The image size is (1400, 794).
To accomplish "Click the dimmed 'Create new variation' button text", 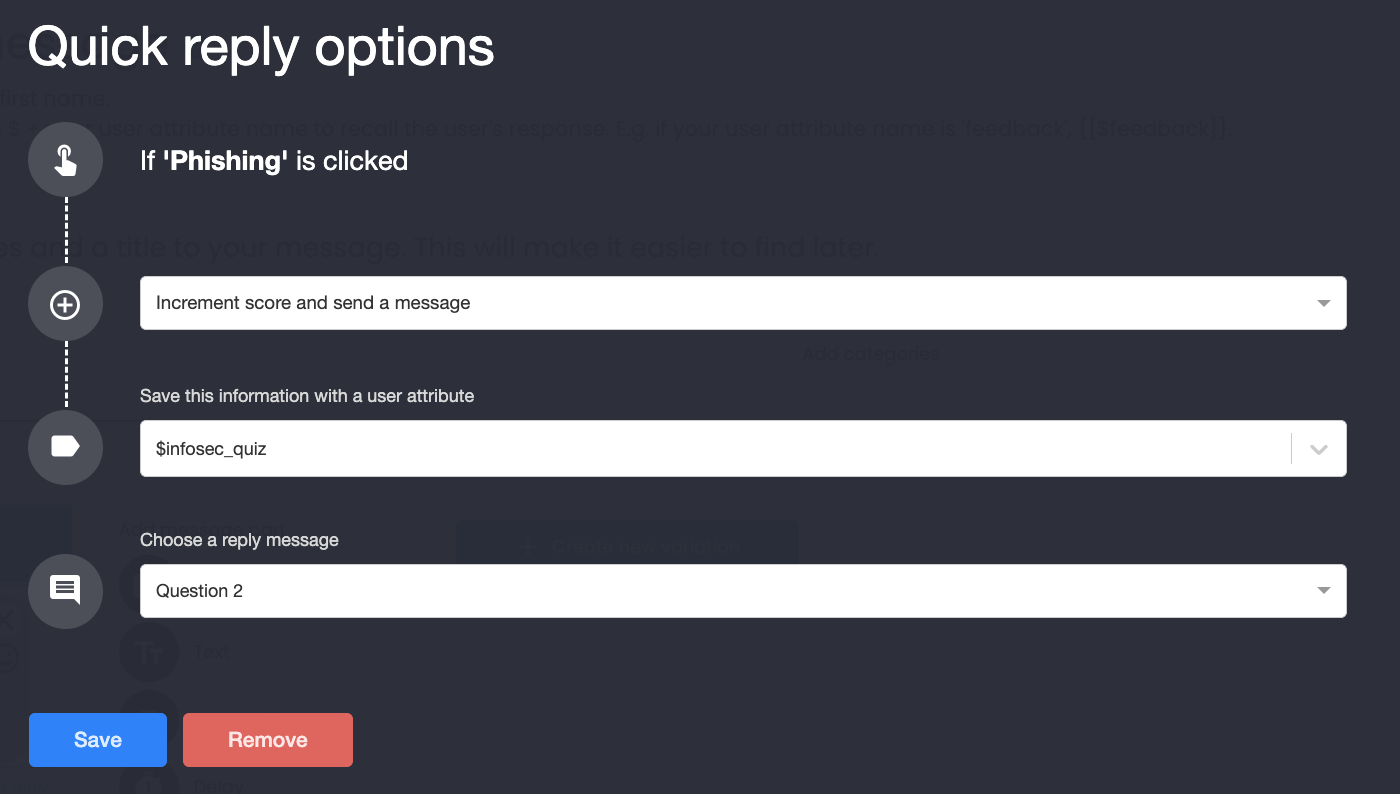I will [x=646, y=547].
